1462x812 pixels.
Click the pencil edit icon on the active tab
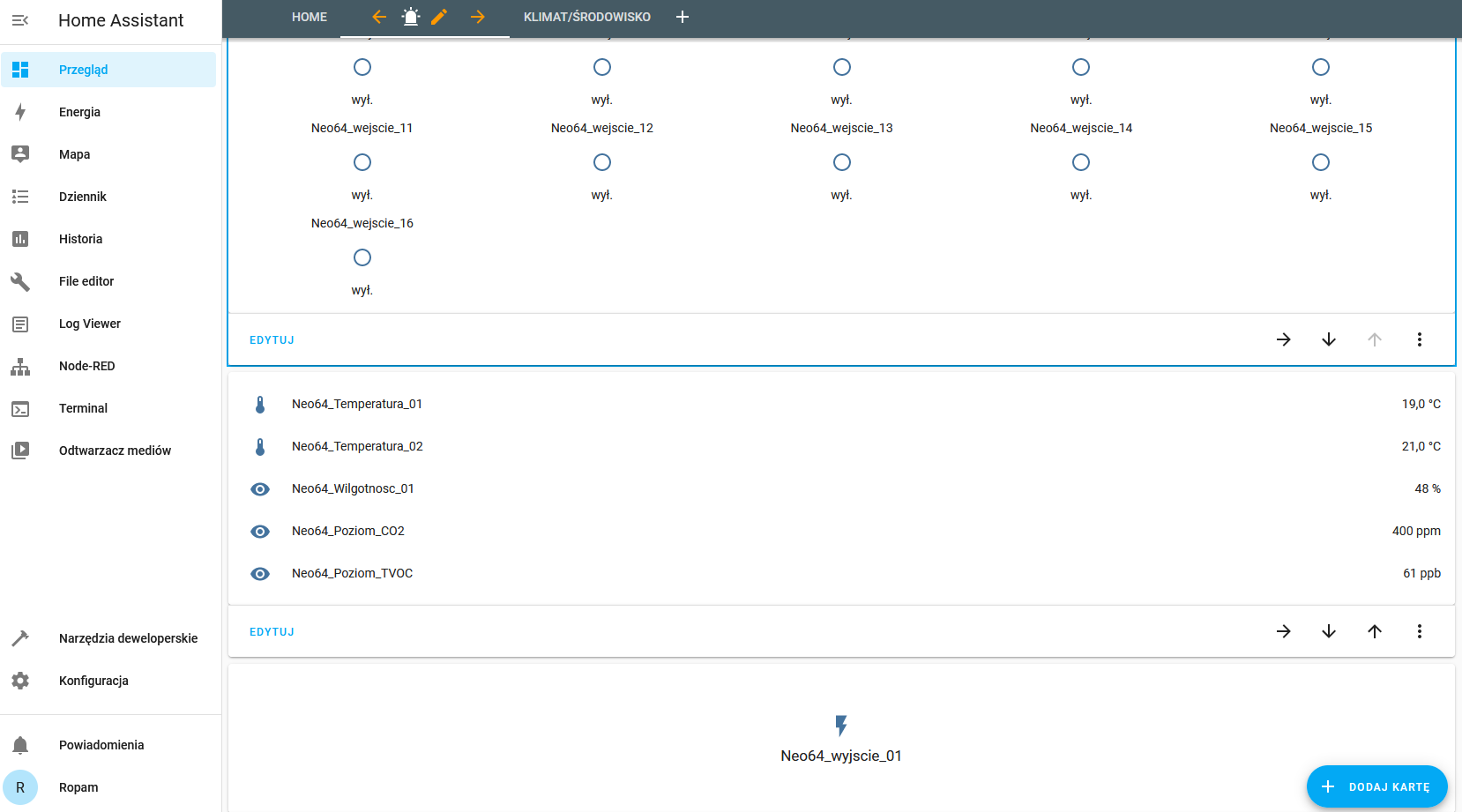pyautogui.click(x=439, y=17)
